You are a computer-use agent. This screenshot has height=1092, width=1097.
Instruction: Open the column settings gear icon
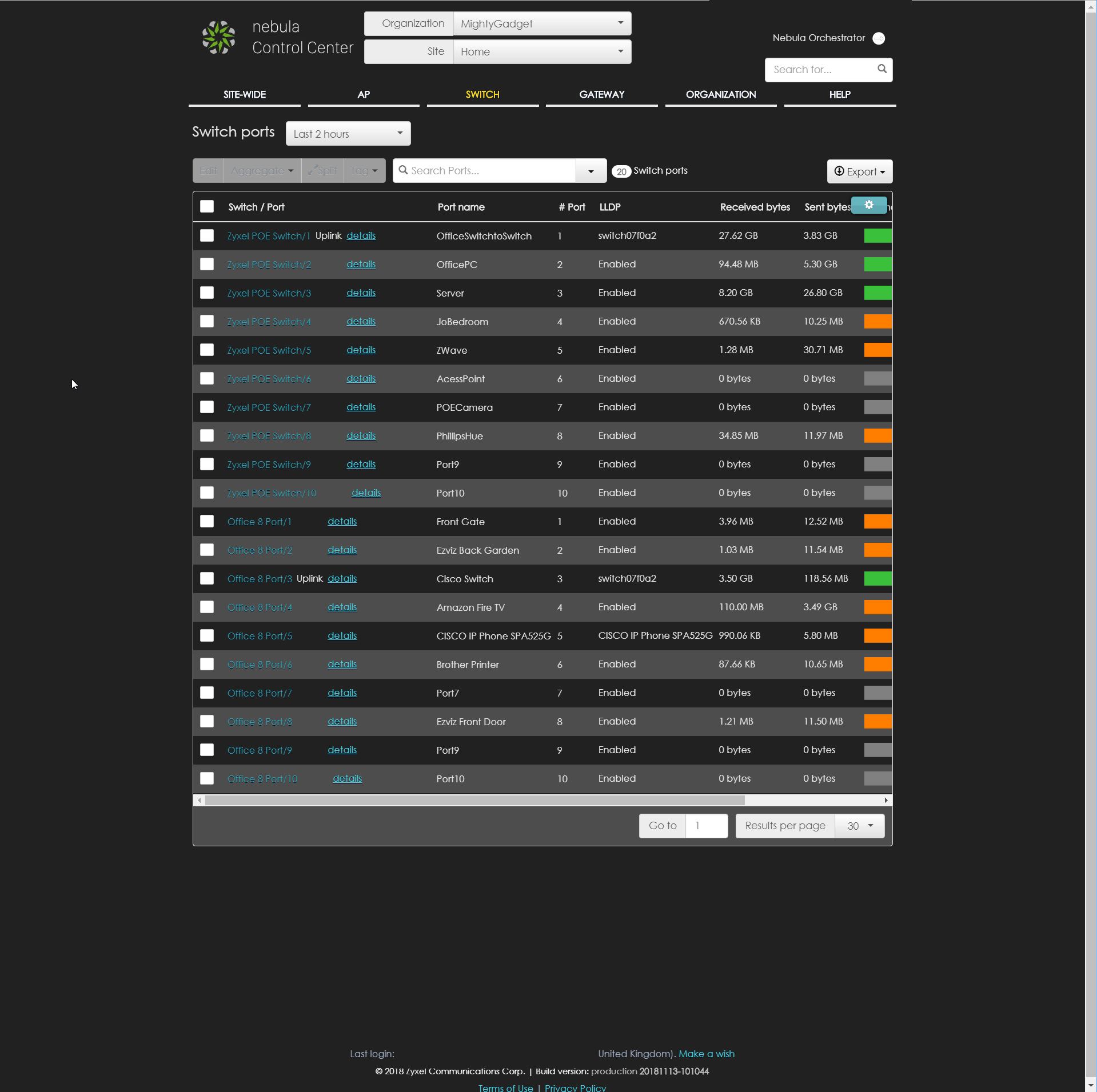(x=868, y=205)
